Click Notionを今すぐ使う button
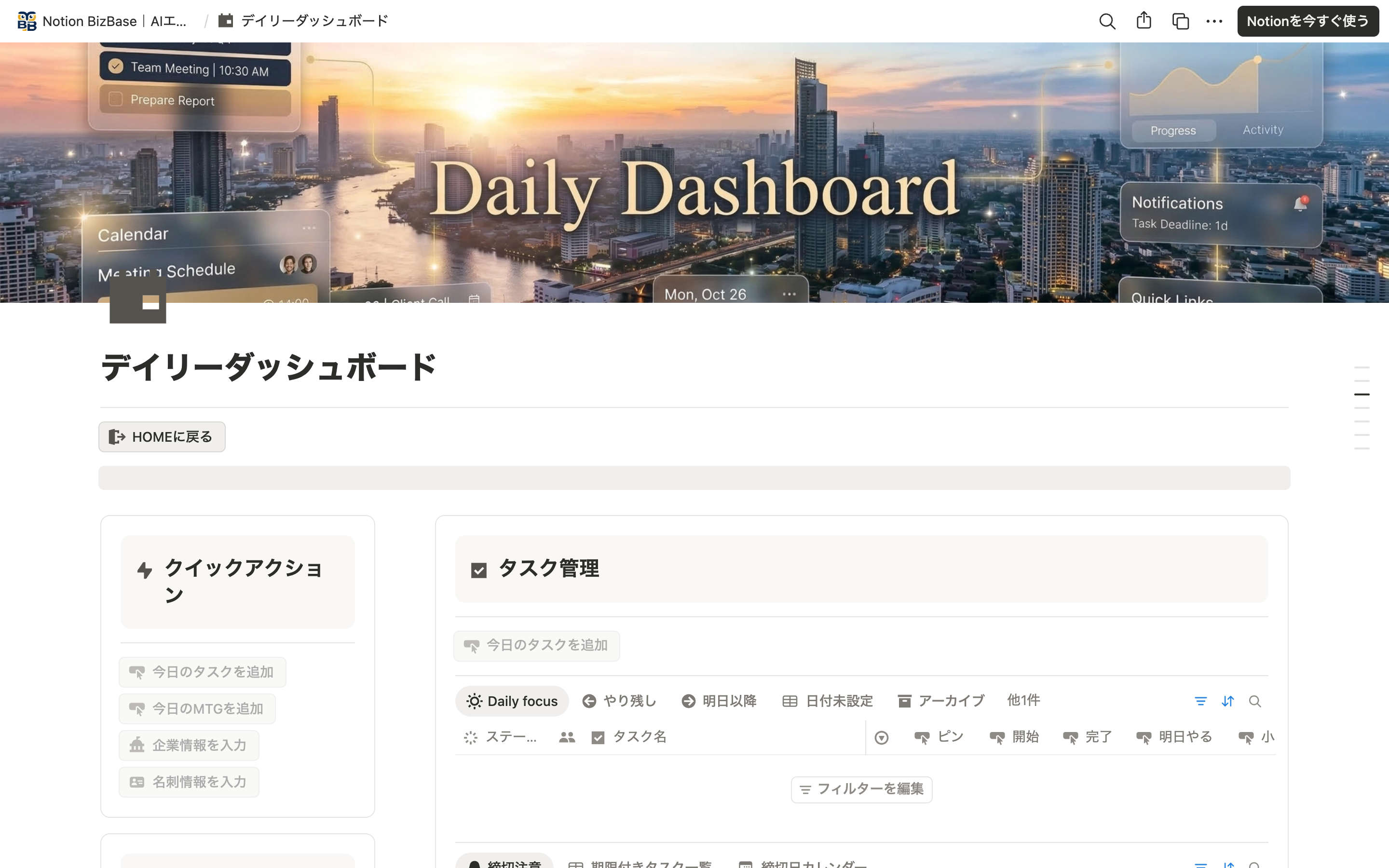This screenshot has width=1389, height=868. [1307, 21]
